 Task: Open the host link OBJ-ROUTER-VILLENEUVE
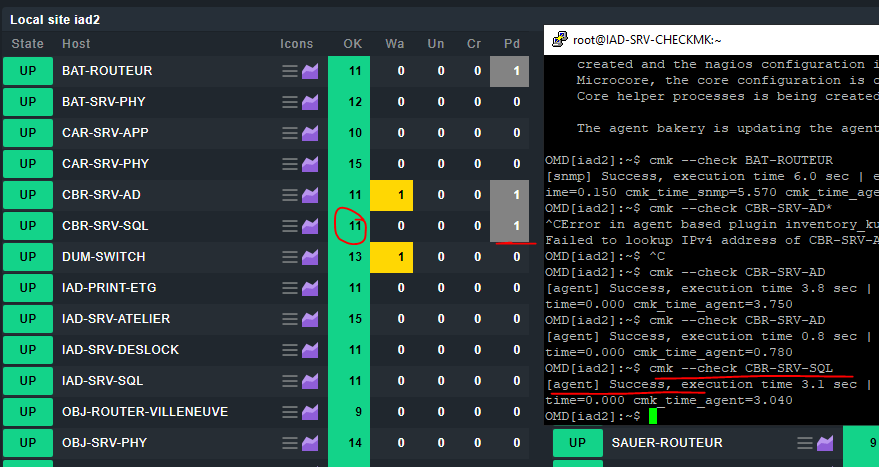[144, 412]
